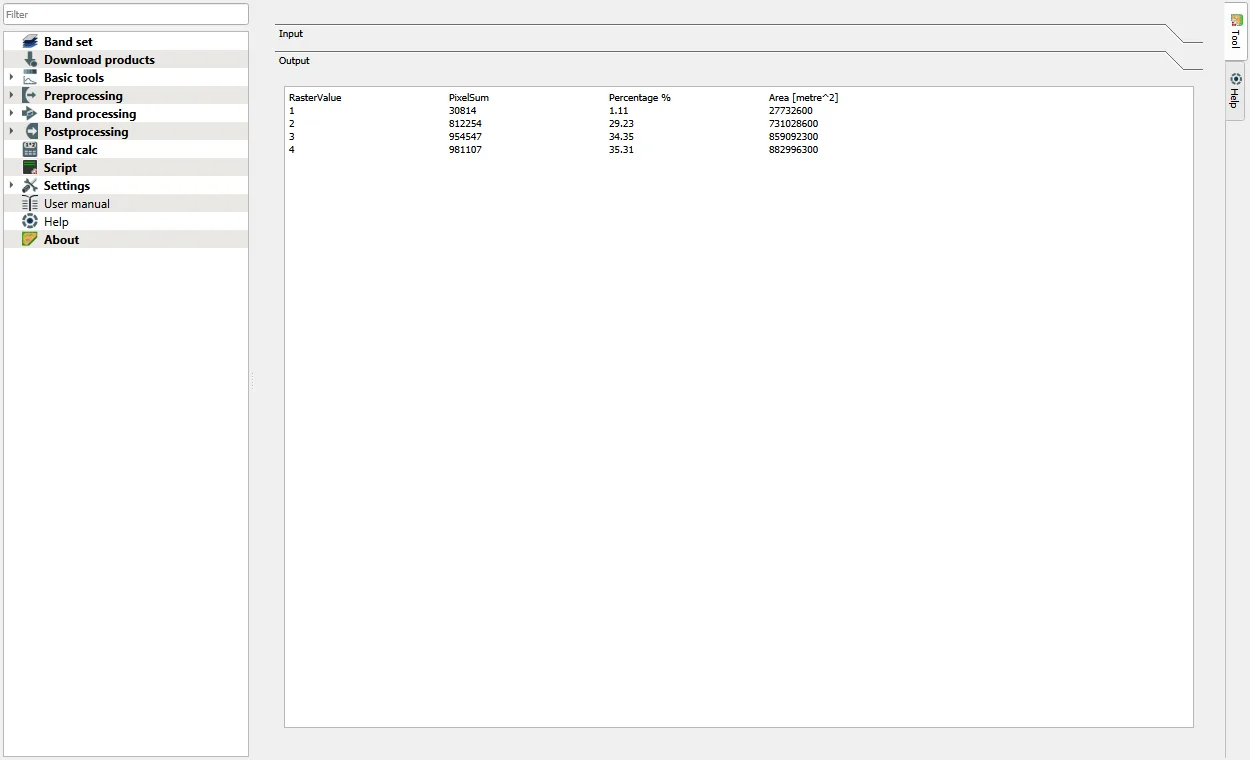This screenshot has height=760, width=1250.
Task: Focus the Filter search field
Action: click(126, 14)
